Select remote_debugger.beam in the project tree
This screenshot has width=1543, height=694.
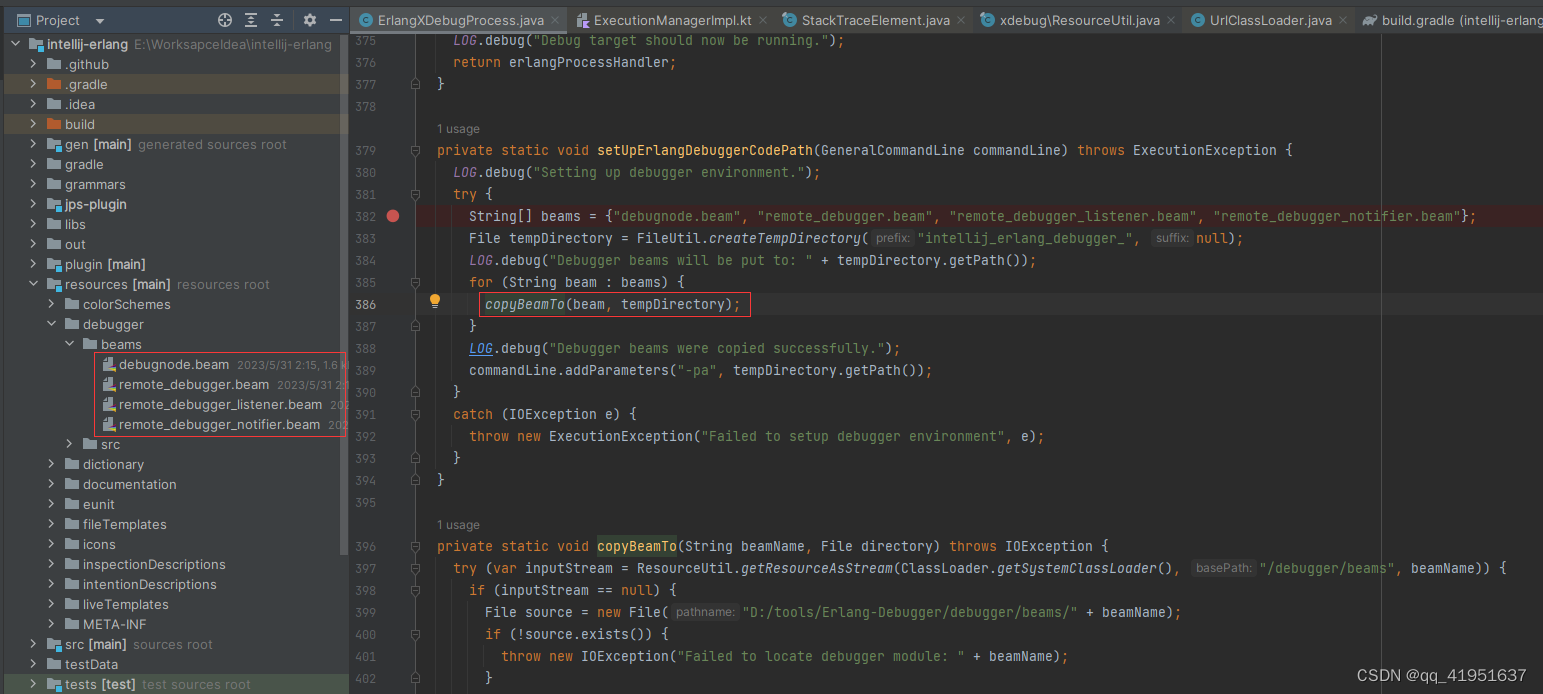(192, 384)
